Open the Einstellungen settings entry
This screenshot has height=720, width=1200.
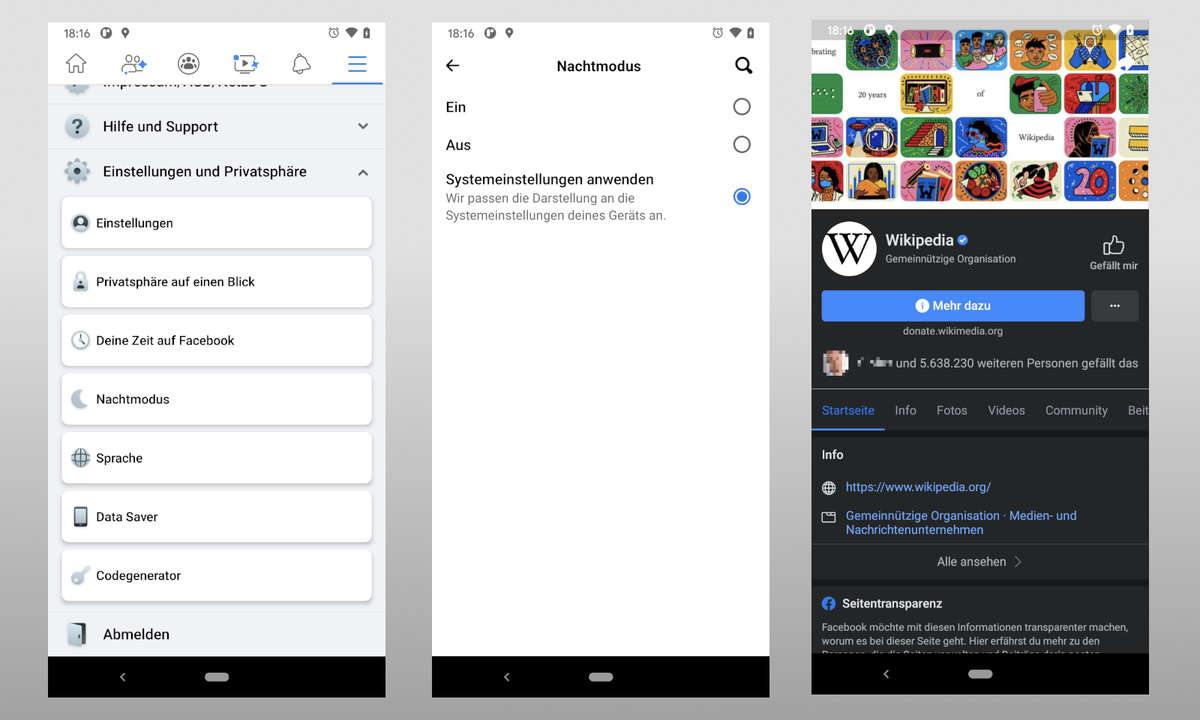(x=217, y=223)
